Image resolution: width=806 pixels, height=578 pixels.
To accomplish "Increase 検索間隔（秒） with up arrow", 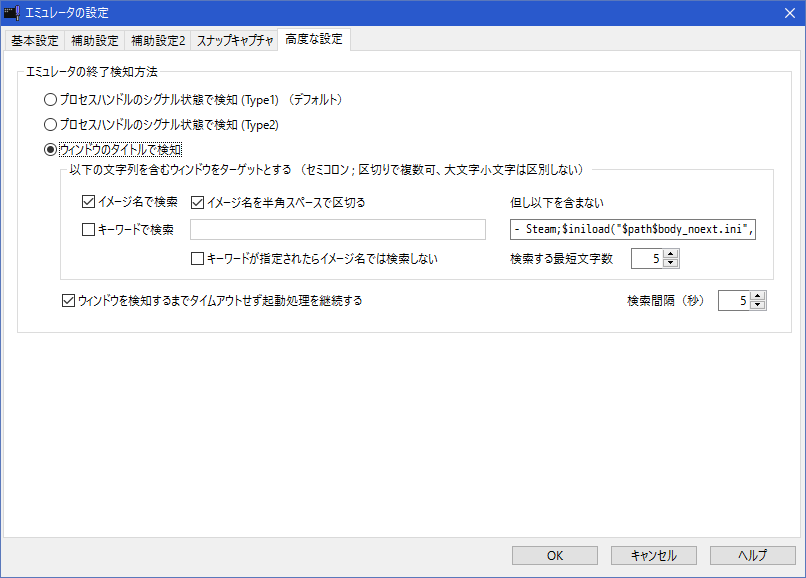I will click(x=758, y=296).
